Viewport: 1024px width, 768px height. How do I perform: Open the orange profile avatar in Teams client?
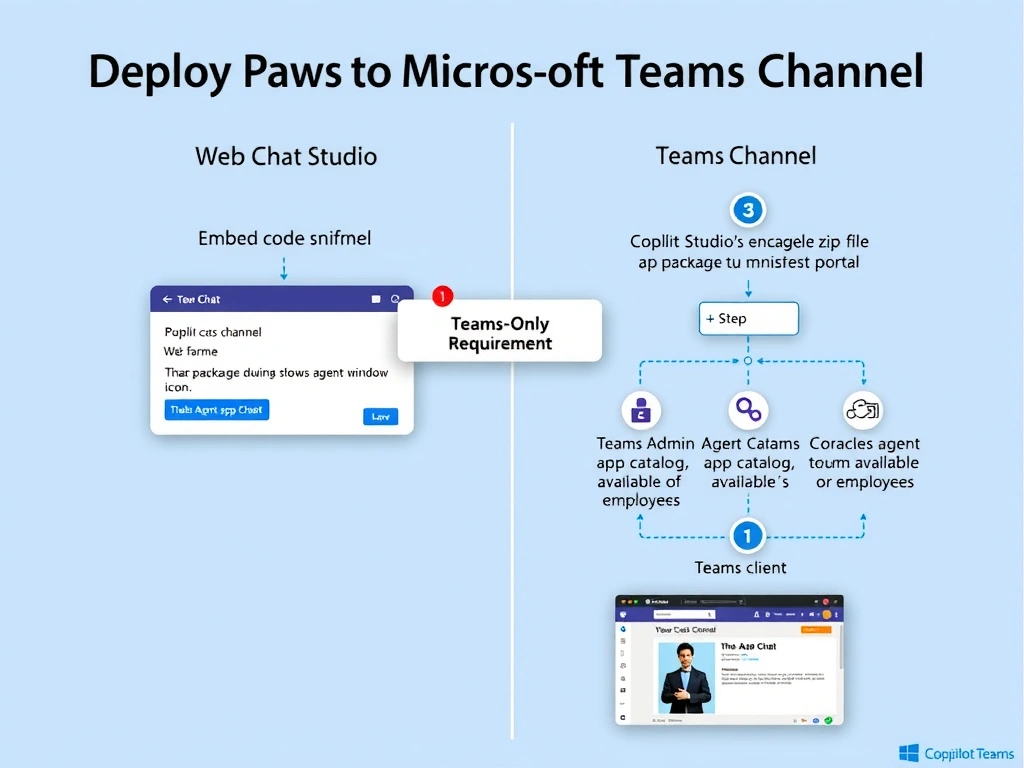click(827, 615)
